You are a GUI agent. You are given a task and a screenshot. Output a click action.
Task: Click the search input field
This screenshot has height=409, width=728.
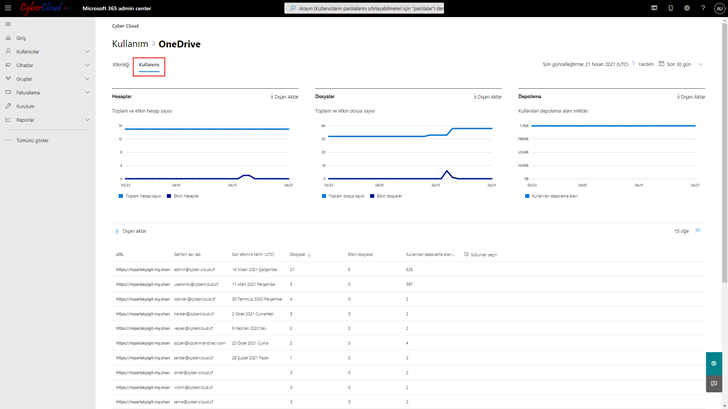(x=364, y=8)
